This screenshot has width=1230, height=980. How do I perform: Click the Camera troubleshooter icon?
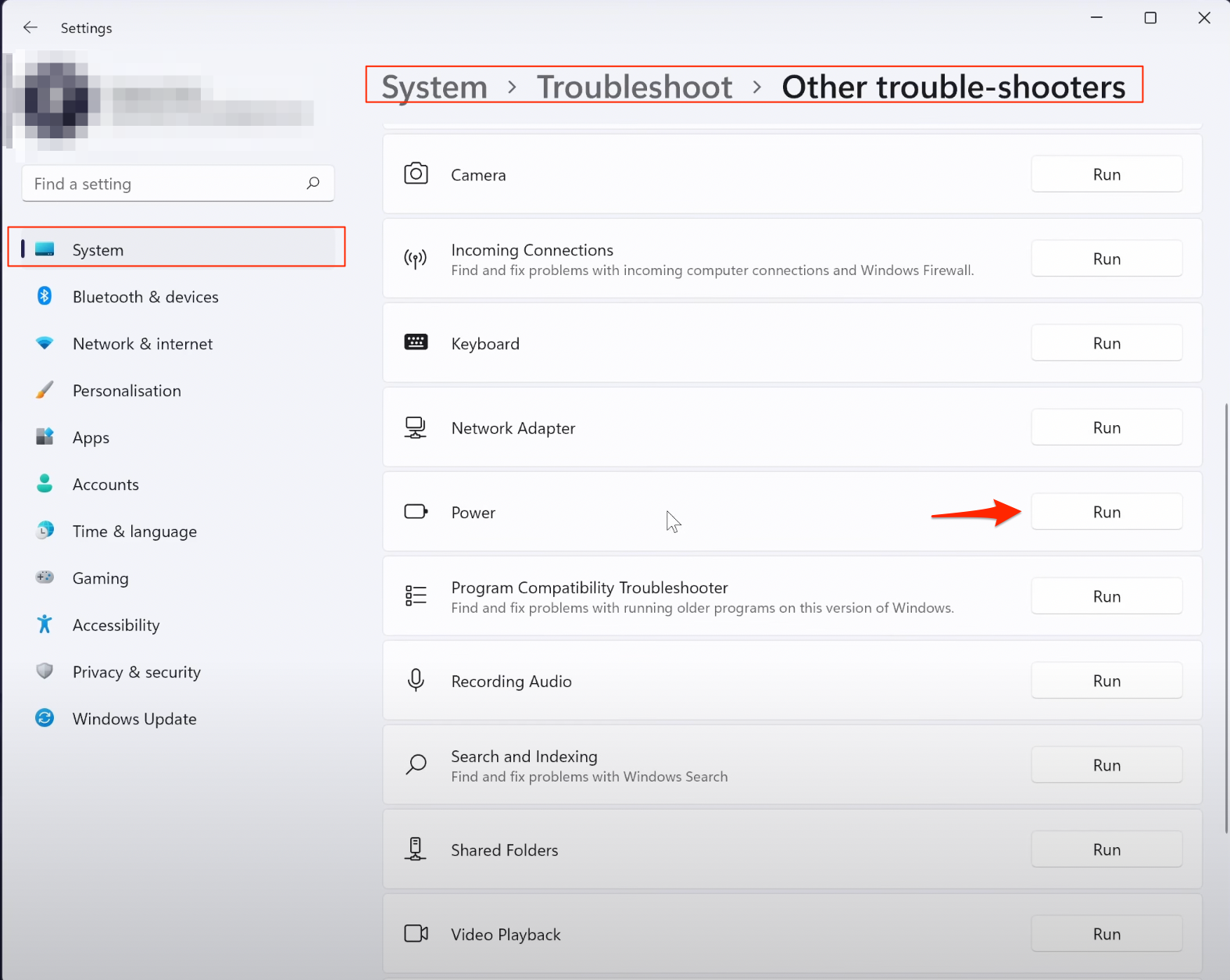coord(416,173)
